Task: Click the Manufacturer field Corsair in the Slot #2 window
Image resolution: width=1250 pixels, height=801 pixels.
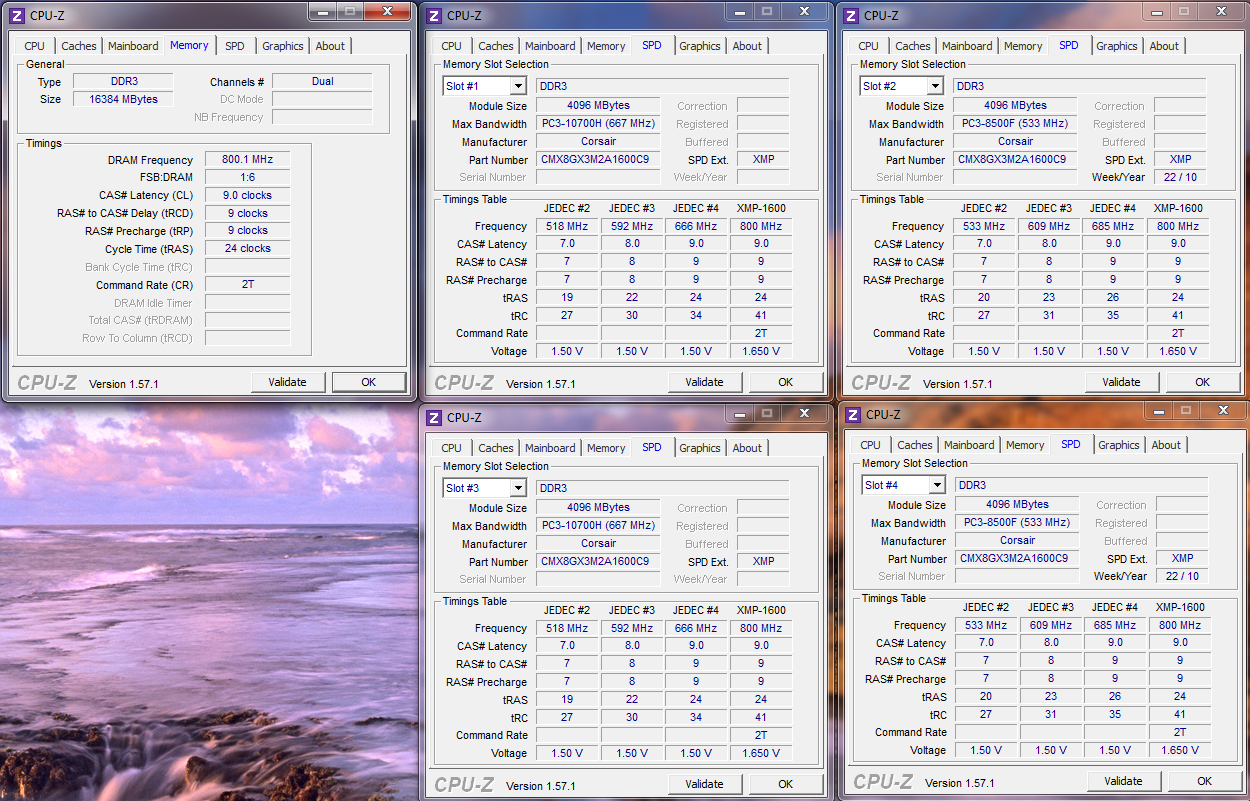Action: tap(1015, 141)
